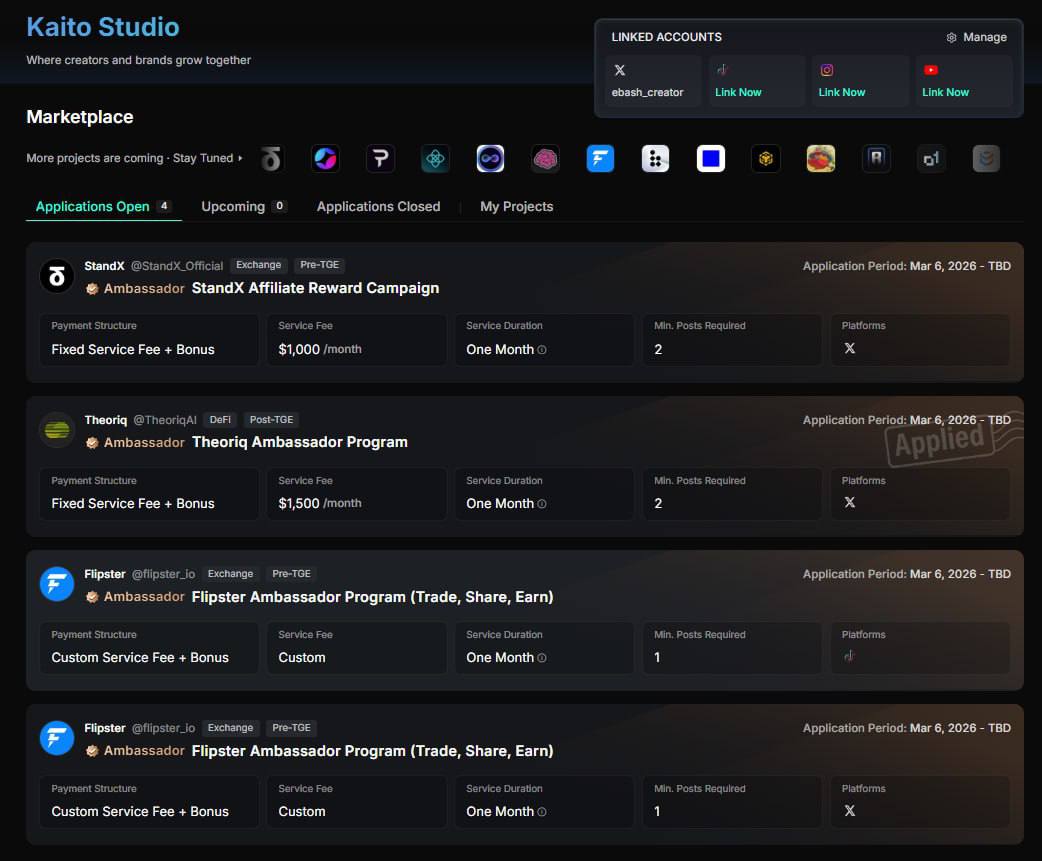The height and width of the screenshot is (861, 1042).
Task: Open the blue square on white project icon
Action: click(710, 159)
